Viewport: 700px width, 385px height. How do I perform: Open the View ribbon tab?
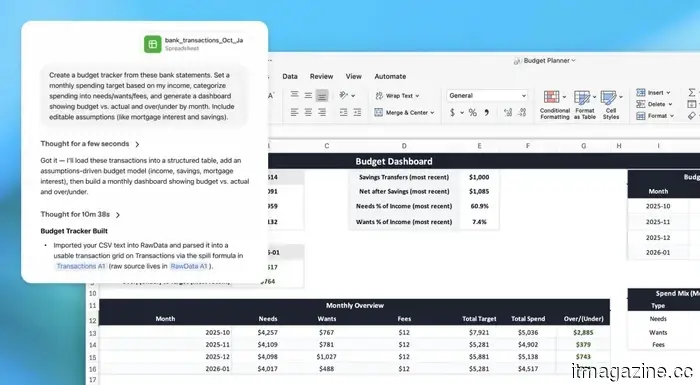(x=354, y=76)
